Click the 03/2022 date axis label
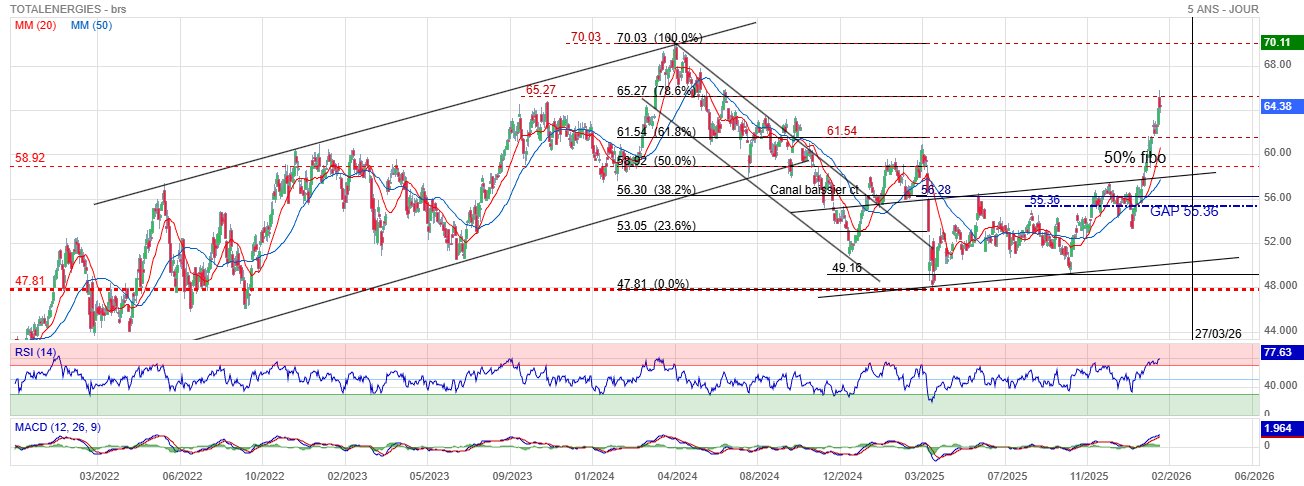 (99, 477)
